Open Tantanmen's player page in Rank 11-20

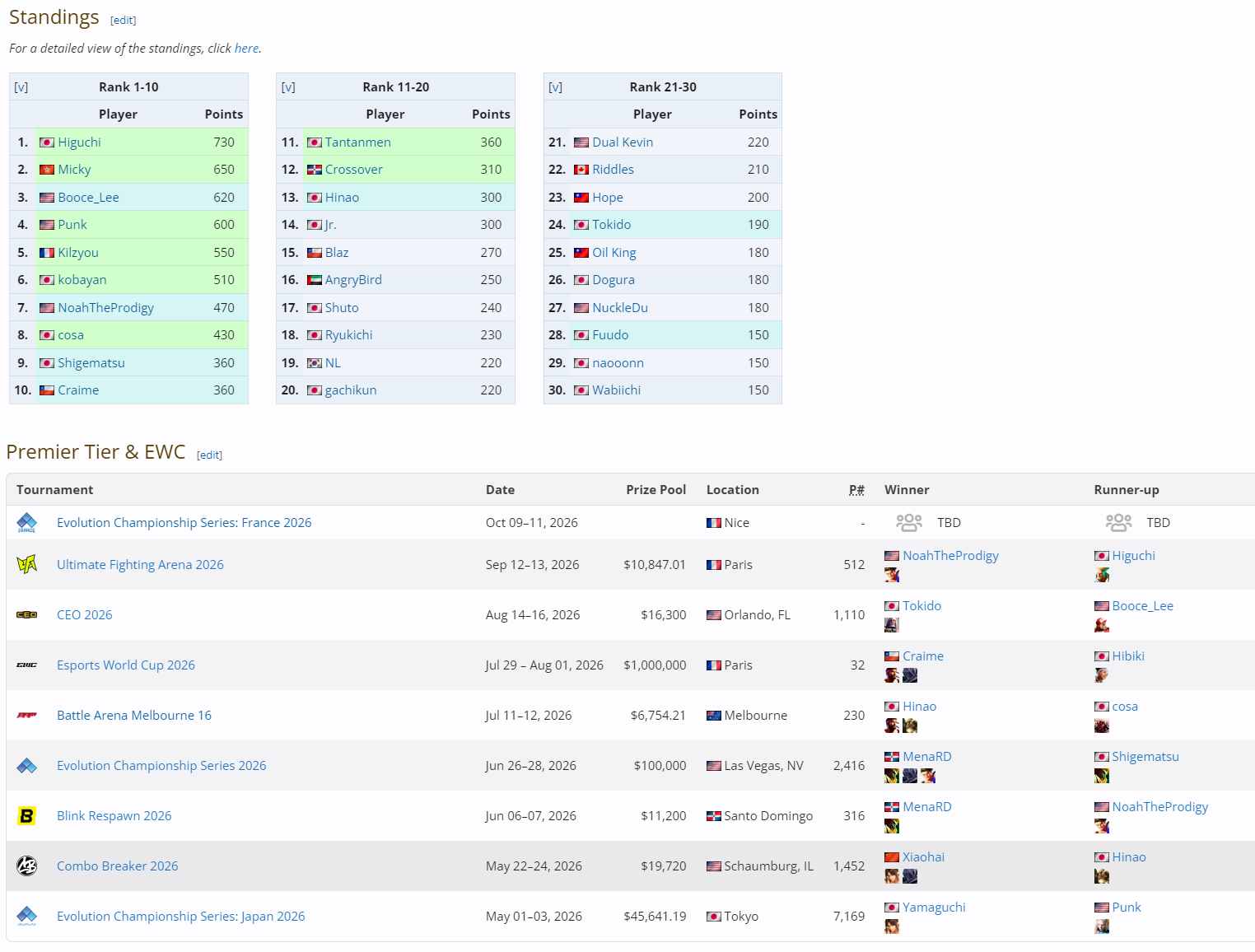(x=357, y=142)
